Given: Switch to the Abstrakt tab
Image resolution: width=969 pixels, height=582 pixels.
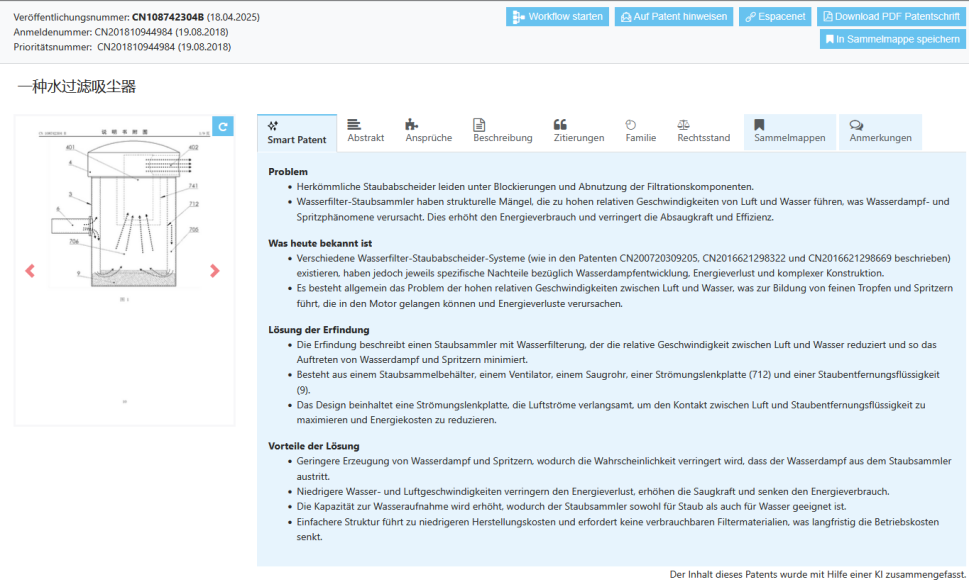Looking at the screenshot, I should point(365,131).
